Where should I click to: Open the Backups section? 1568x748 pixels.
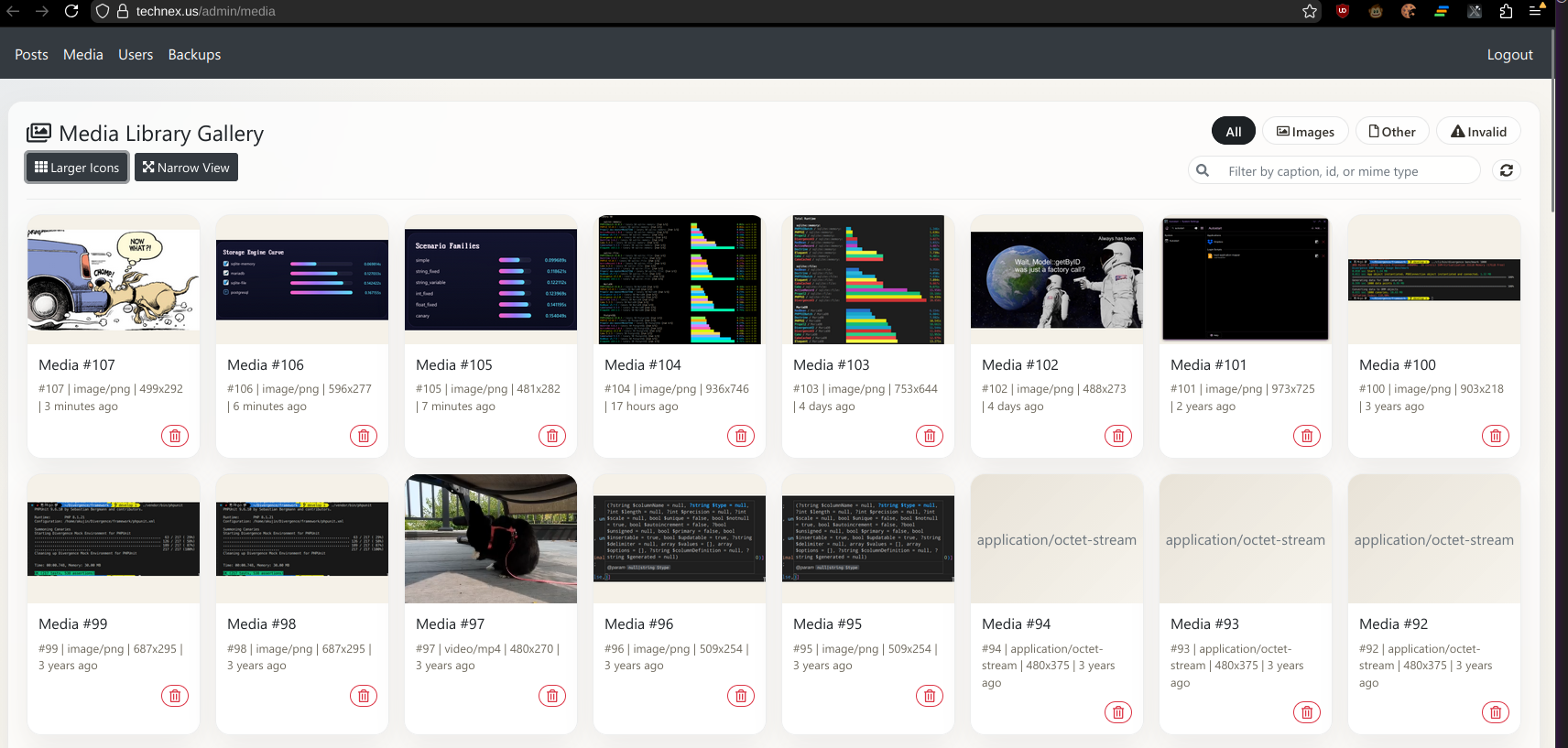194,55
